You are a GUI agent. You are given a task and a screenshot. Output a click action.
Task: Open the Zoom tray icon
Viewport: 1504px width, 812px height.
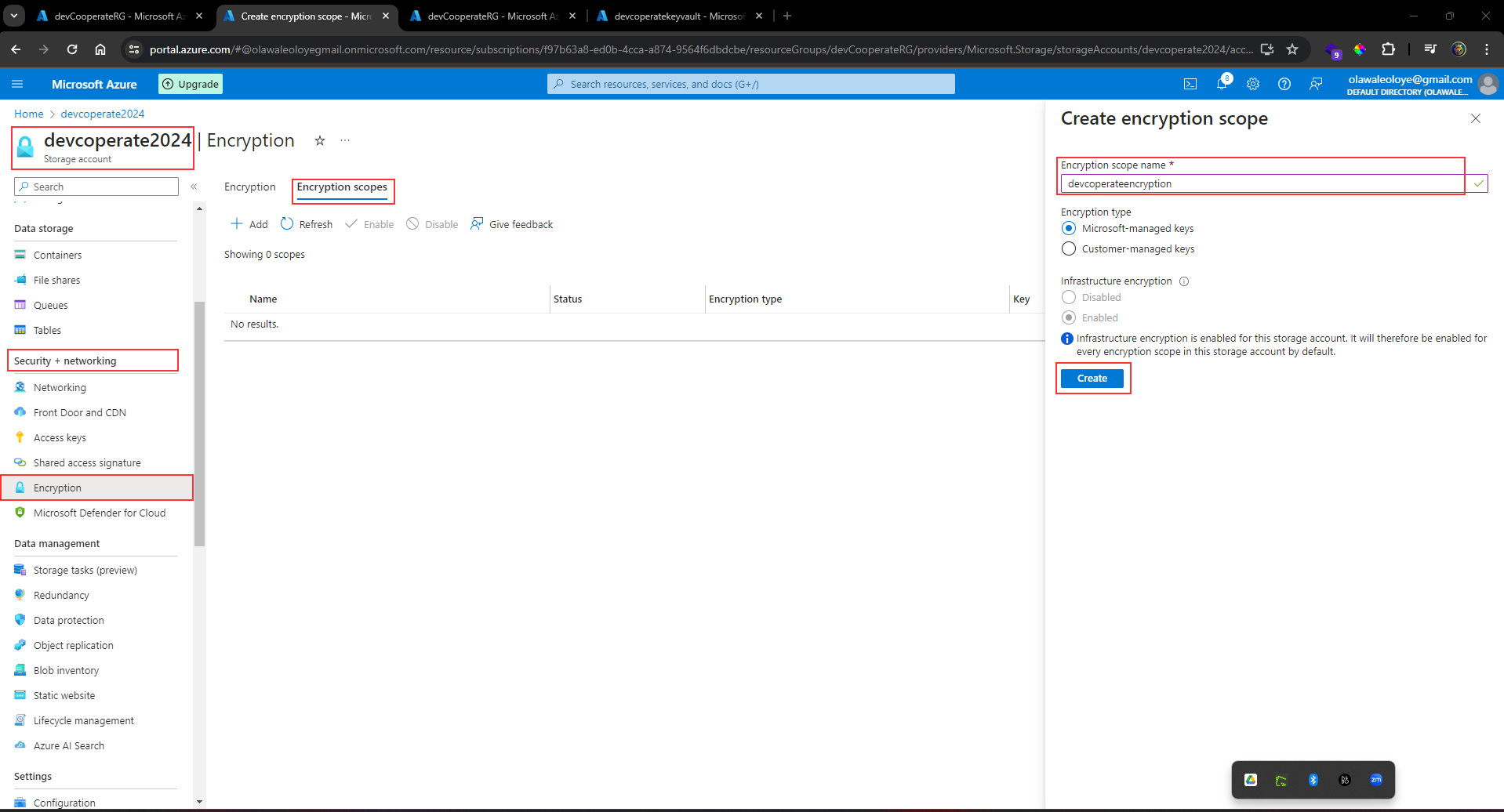coord(1376,780)
